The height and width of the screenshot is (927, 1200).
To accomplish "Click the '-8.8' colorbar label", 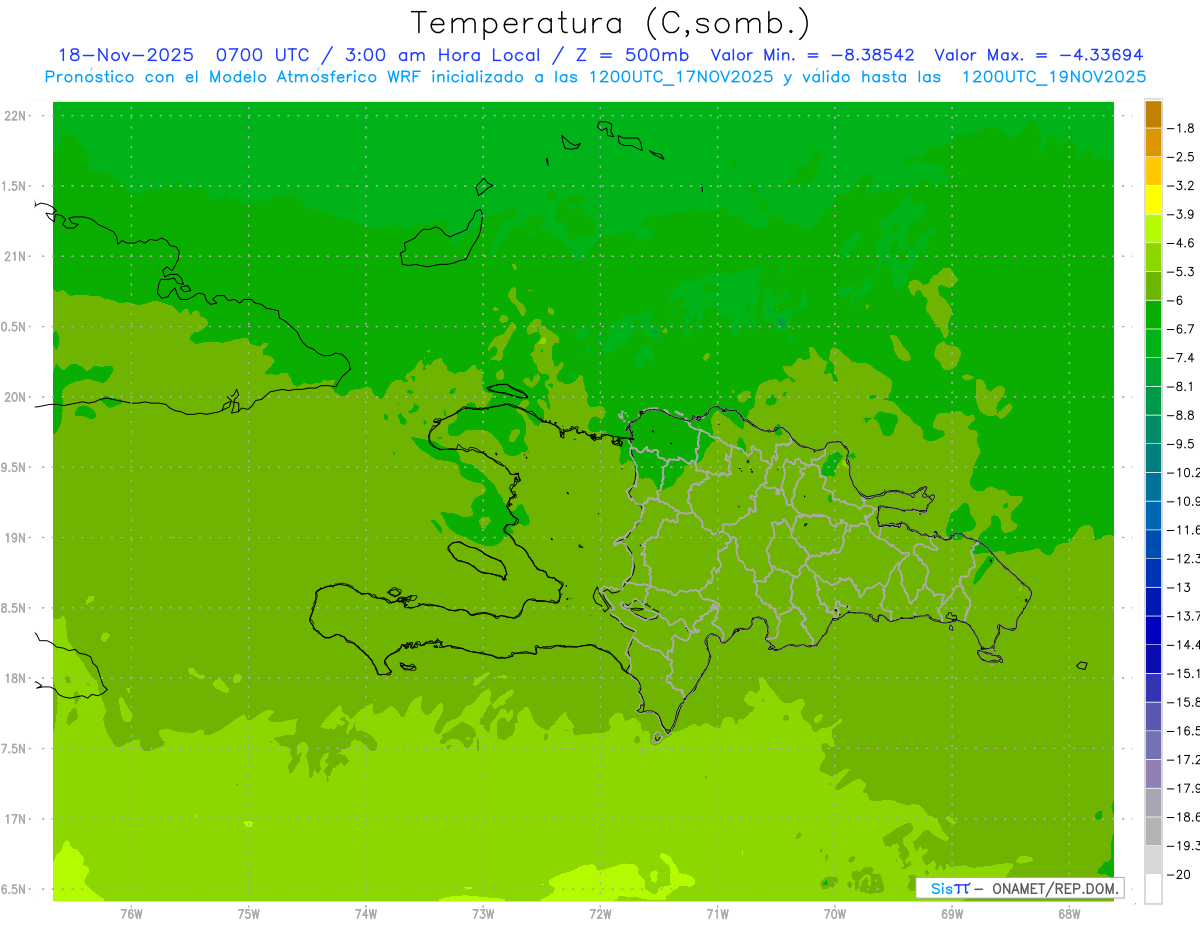I will coord(1181,415).
